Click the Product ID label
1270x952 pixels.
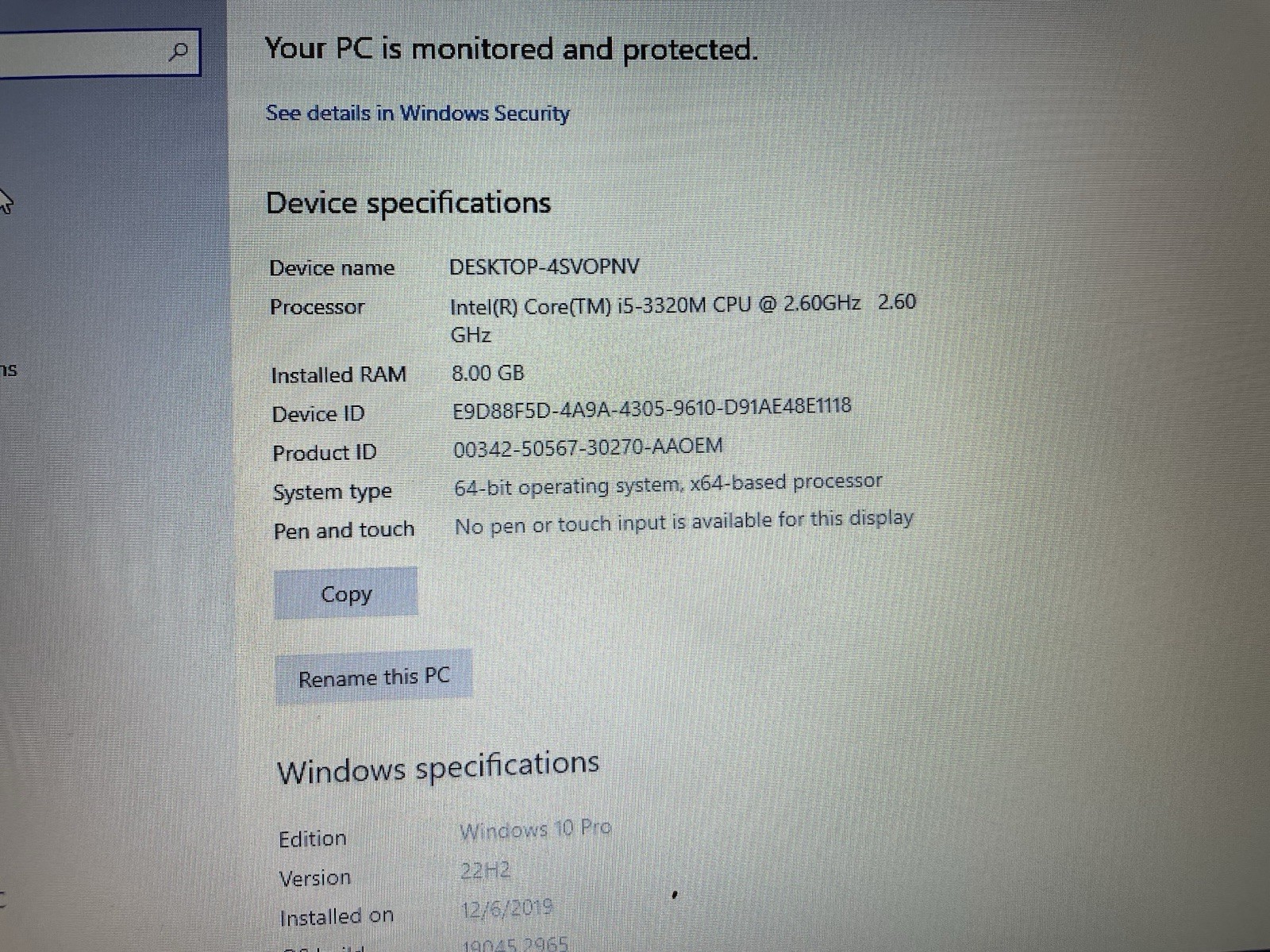[x=325, y=453]
